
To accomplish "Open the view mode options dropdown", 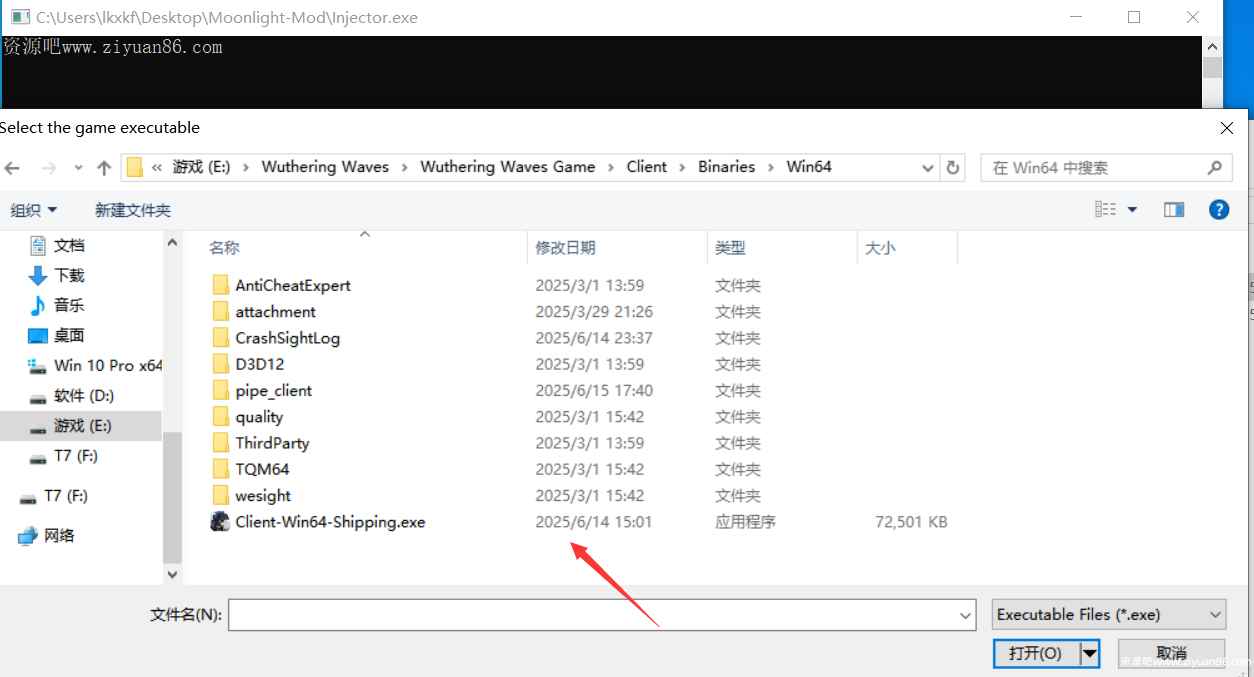I will point(1132,209).
